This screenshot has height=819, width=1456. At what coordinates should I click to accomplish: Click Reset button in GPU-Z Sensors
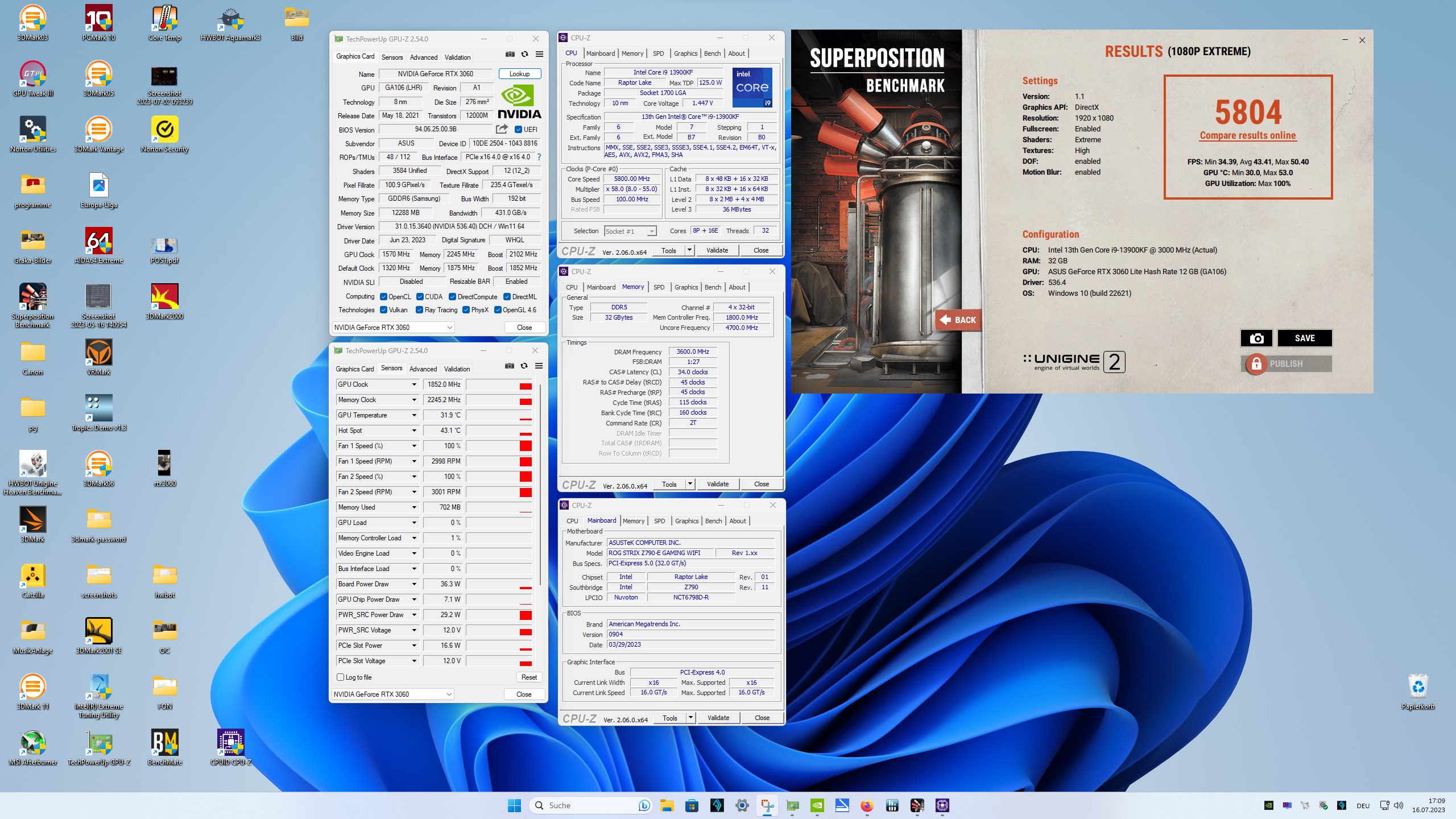529,677
